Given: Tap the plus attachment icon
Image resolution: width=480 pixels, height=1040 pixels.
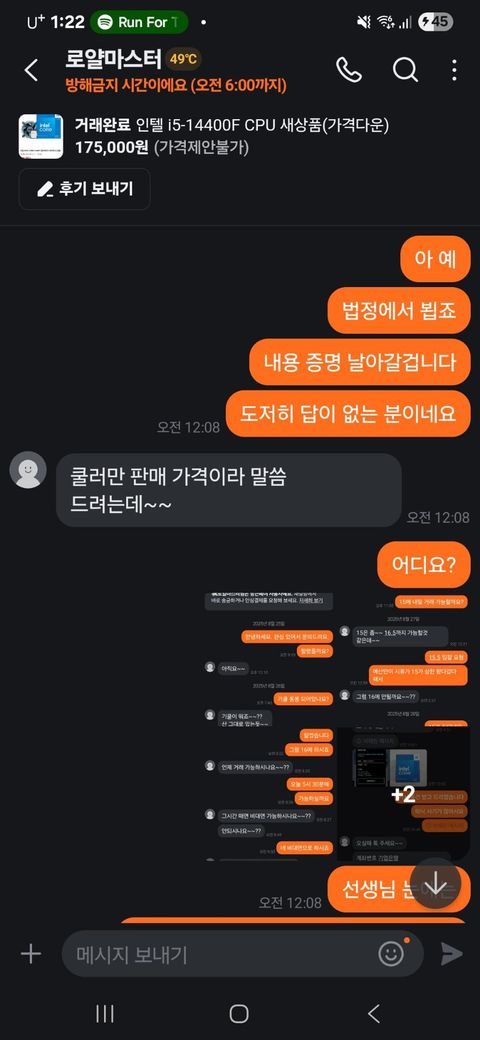Looking at the screenshot, I should (x=30, y=954).
